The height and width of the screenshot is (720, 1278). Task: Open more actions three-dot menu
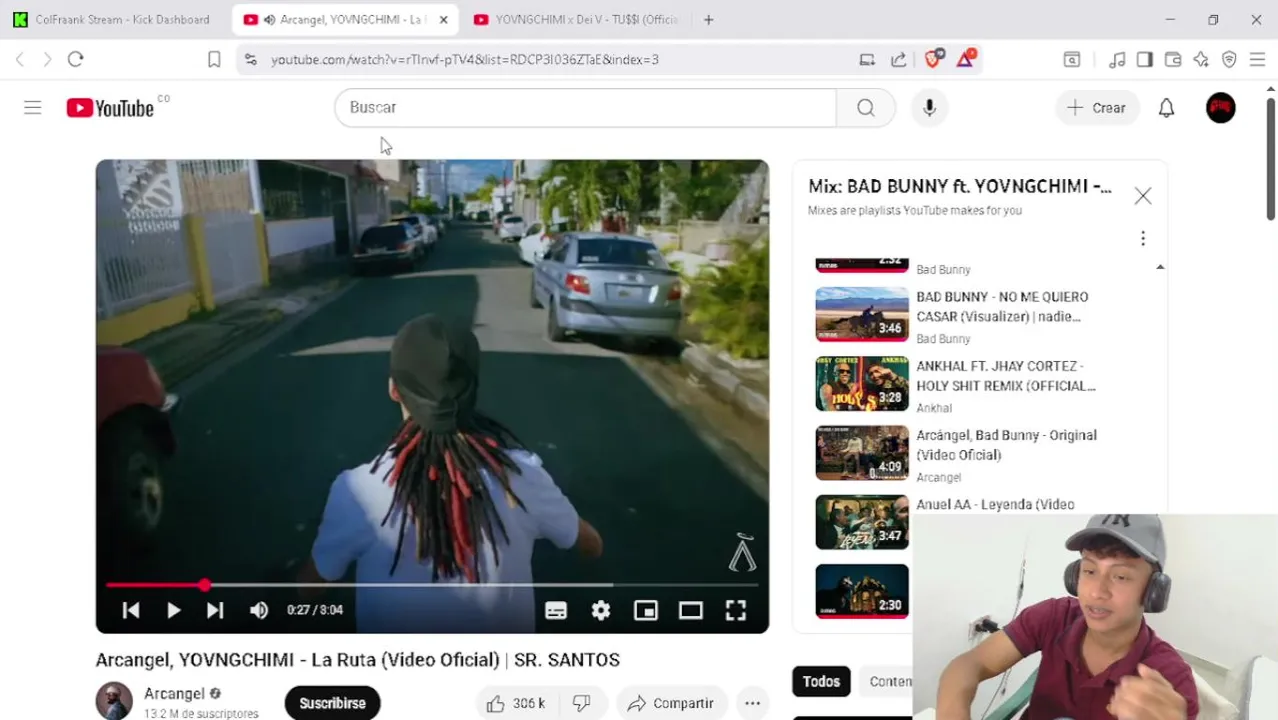[x=753, y=703]
